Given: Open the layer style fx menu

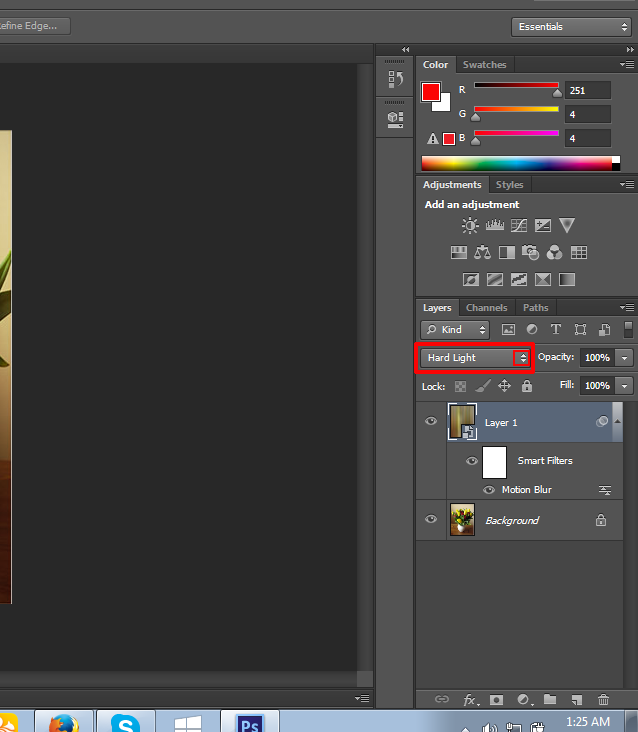Looking at the screenshot, I should pos(470,699).
